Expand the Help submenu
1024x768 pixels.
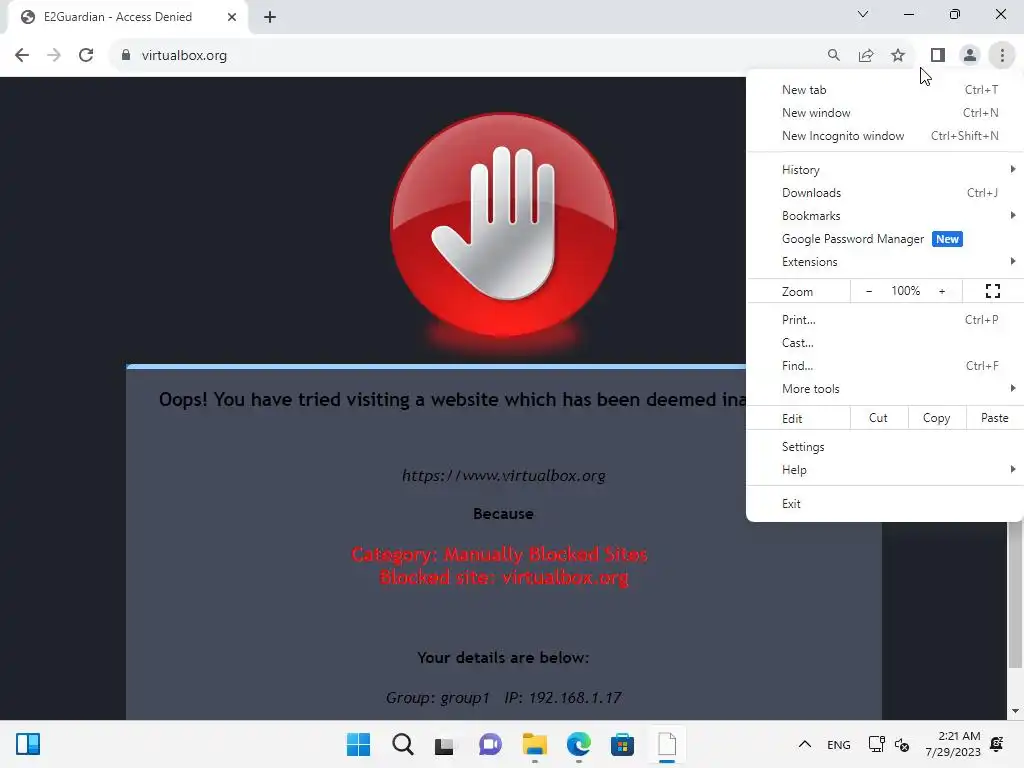coord(885,470)
